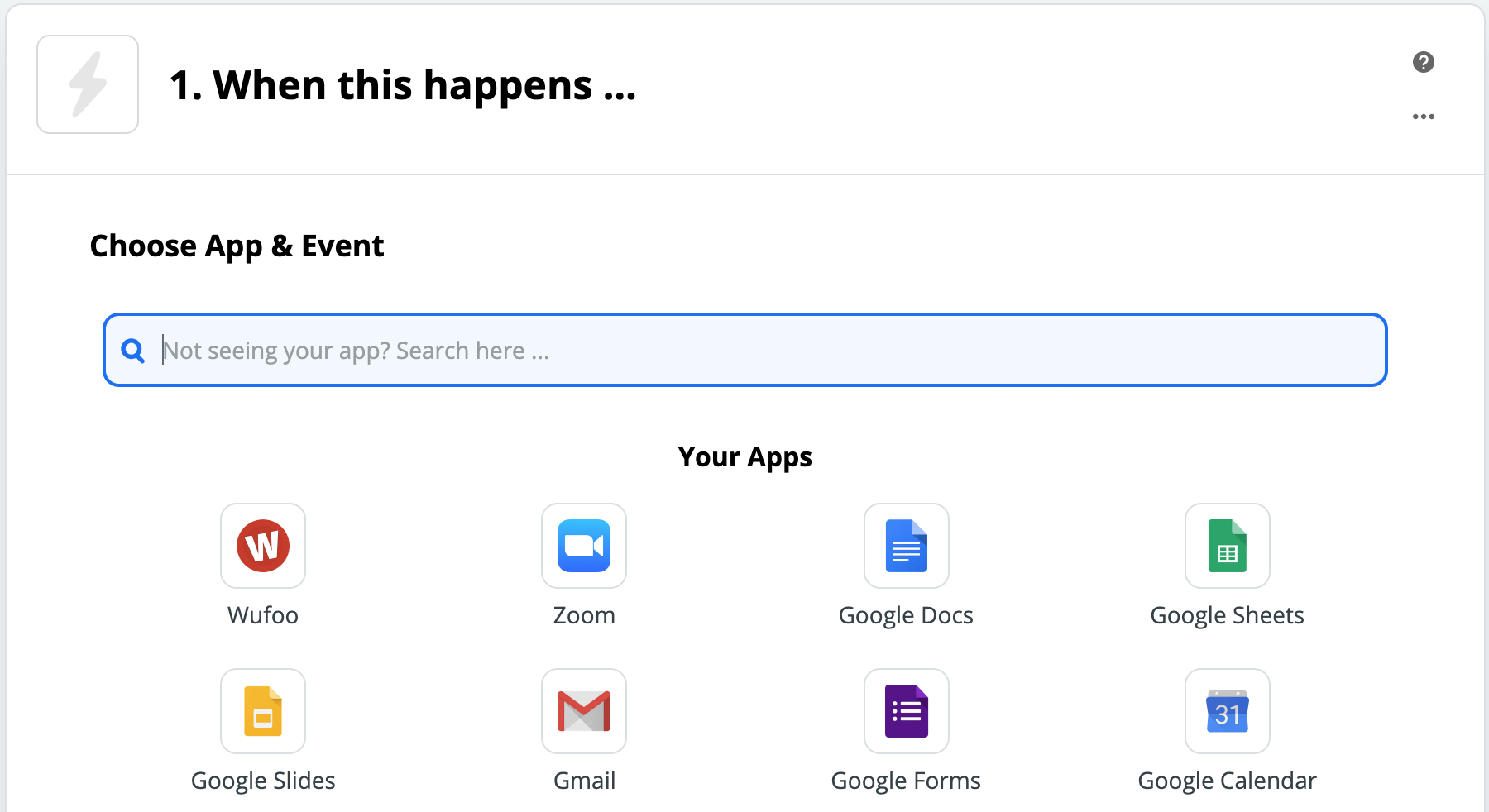Choose the Google Docs icon
This screenshot has width=1489, height=812.
pos(906,546)
